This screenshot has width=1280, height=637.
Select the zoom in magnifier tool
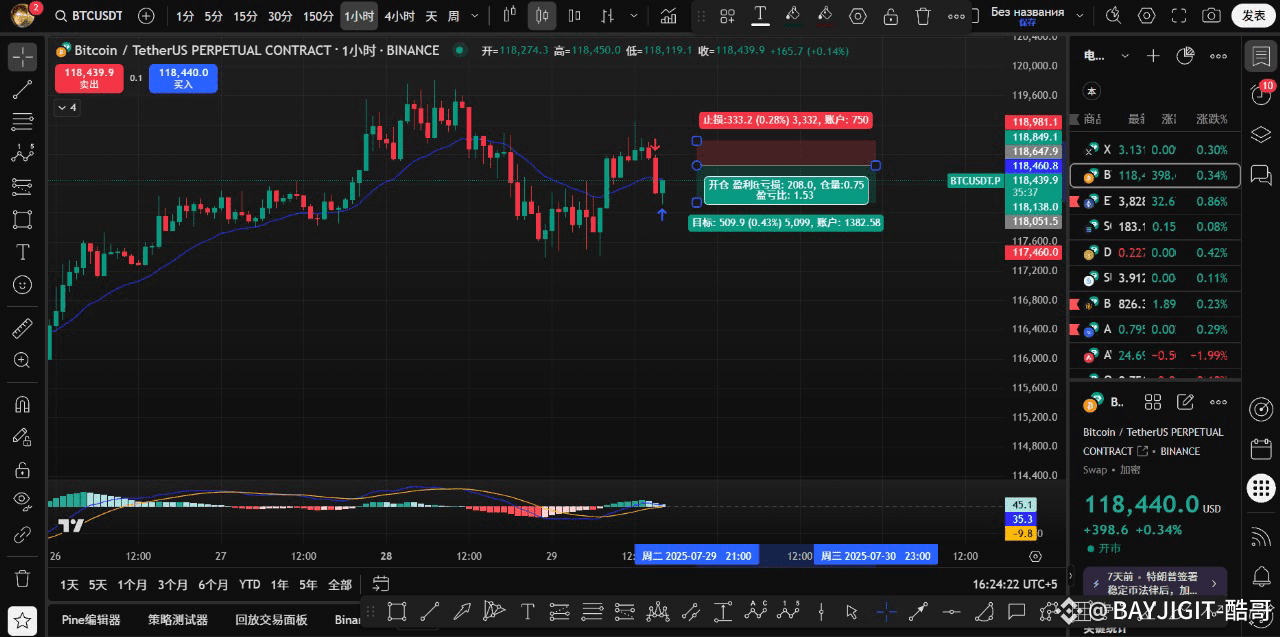22,360
